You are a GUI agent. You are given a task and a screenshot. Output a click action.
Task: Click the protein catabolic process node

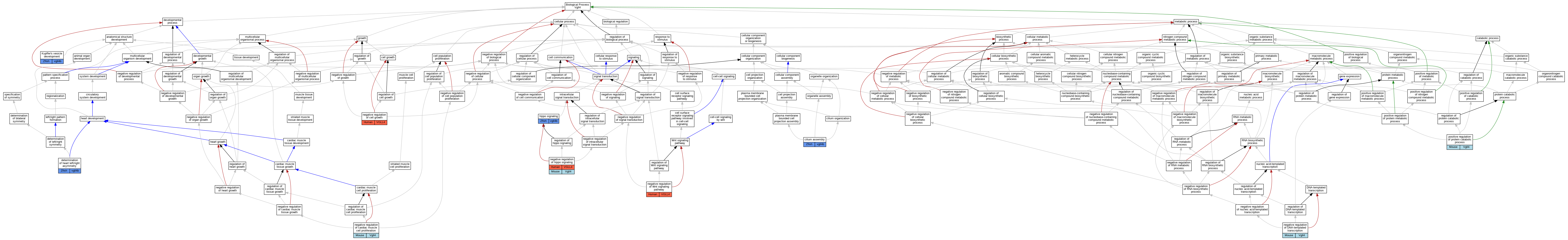click(1505, 96)
